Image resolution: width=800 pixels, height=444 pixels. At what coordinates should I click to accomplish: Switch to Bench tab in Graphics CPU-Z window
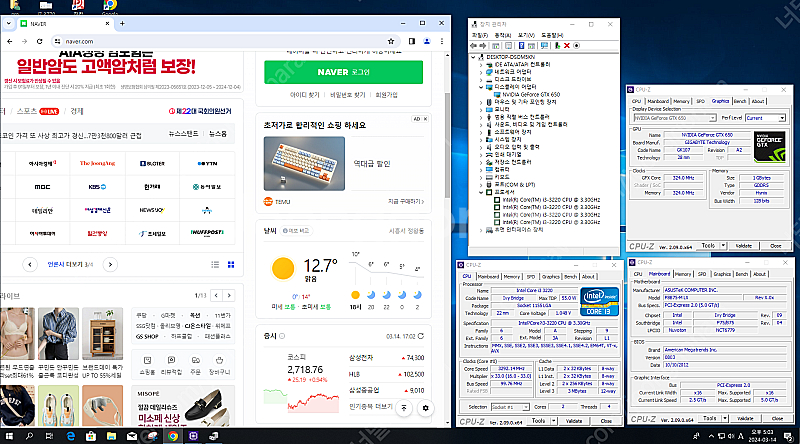click(x=740, y=101)
